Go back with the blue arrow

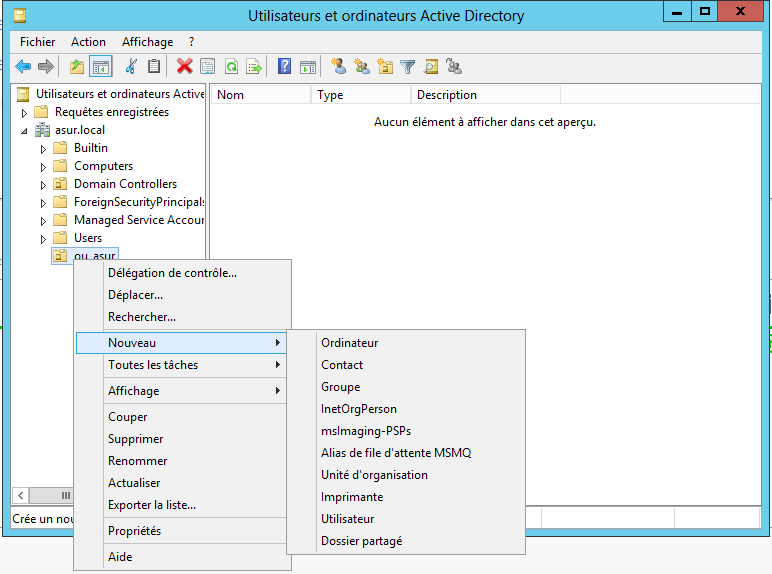pos(23,66)
